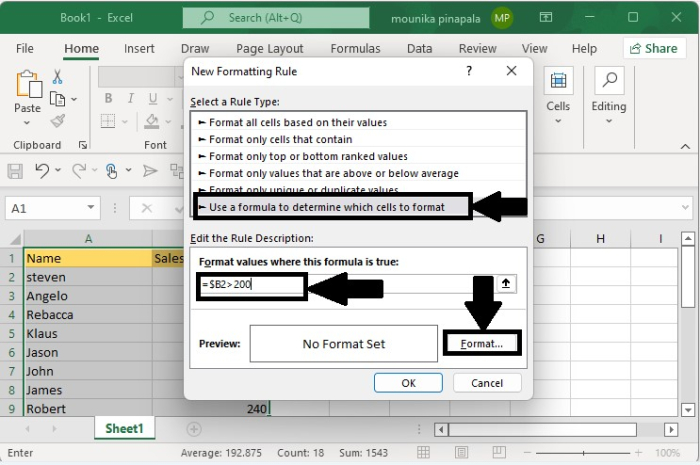Toggle Italic formatting
The image size is (700, 465).
click(x=130, y=98)
